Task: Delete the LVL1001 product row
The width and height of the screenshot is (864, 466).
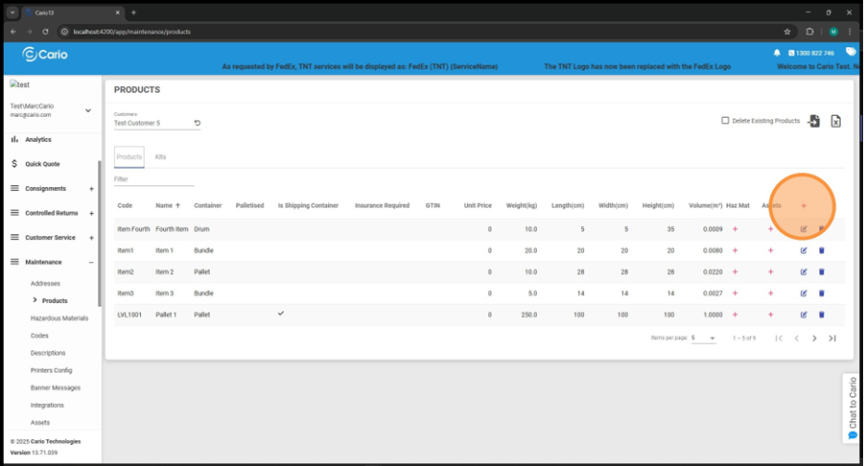Action: tap(822, 314)
